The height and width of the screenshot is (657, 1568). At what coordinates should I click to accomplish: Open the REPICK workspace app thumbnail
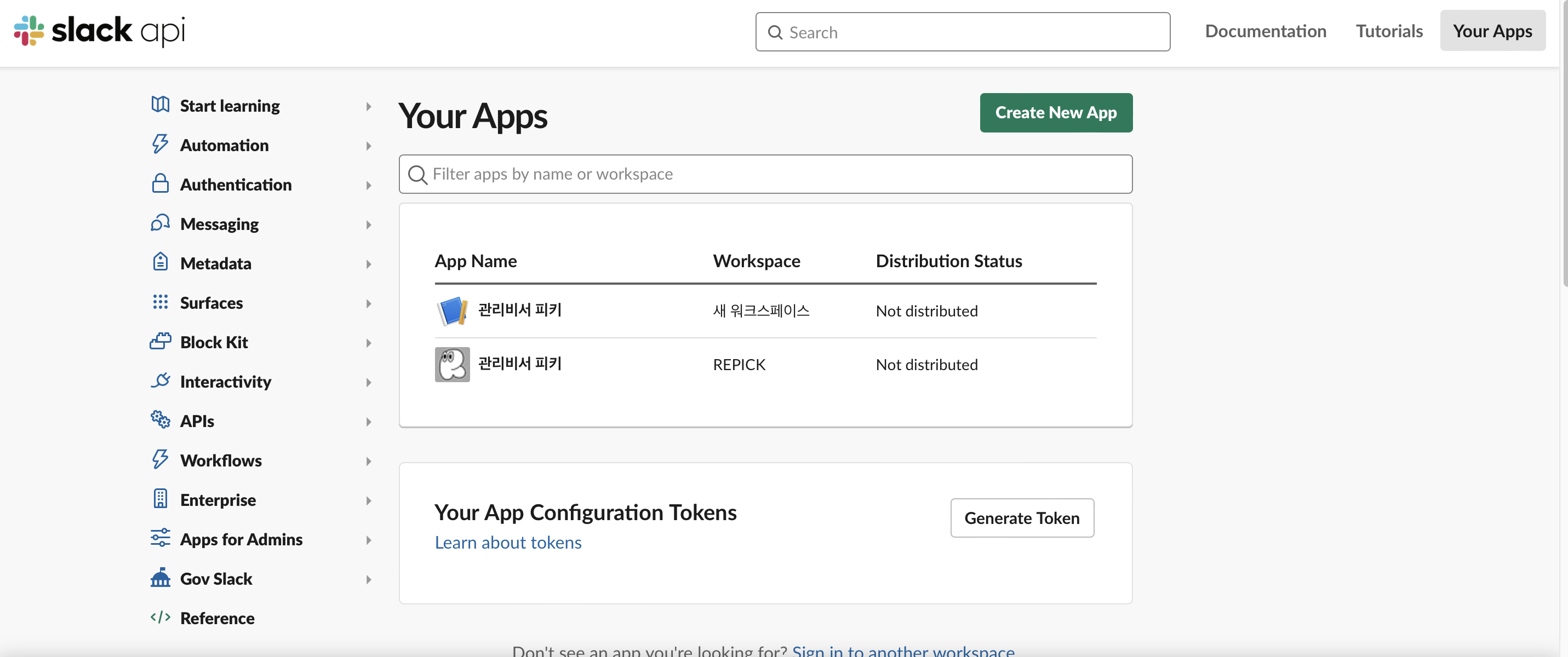(452, 365)
